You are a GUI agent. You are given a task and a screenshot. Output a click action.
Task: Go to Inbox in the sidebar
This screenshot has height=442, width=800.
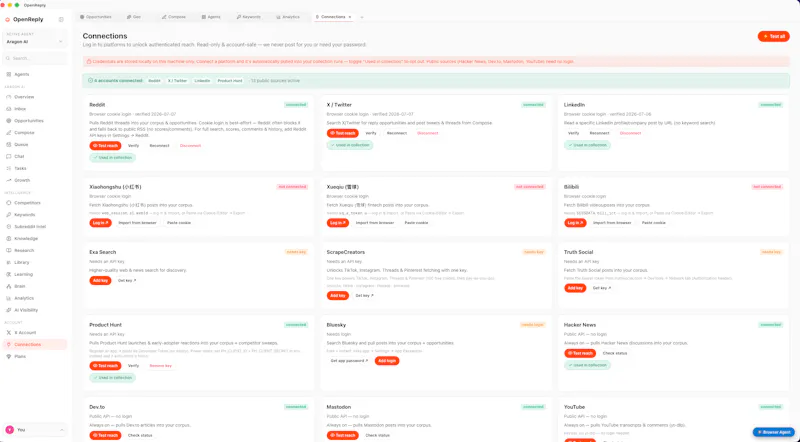[20, 109]
